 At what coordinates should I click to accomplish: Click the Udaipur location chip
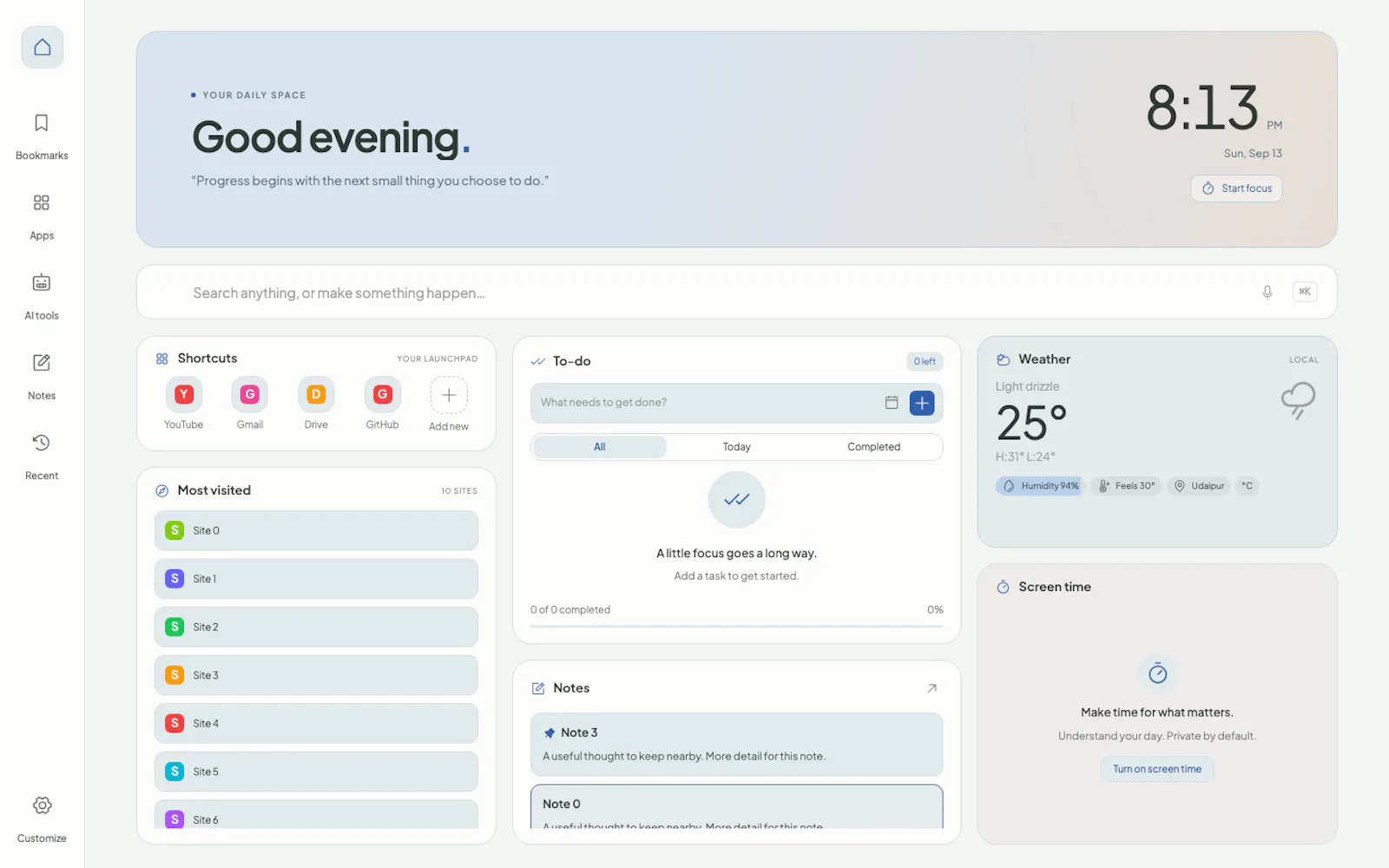[x=1199, y=486]
